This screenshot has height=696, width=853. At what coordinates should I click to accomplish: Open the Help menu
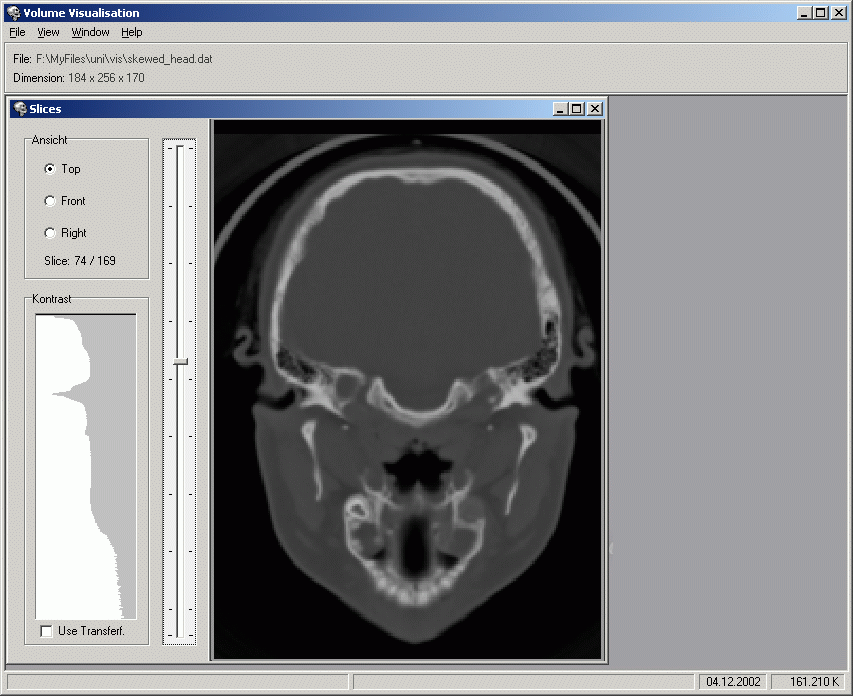tap(132, 32)
